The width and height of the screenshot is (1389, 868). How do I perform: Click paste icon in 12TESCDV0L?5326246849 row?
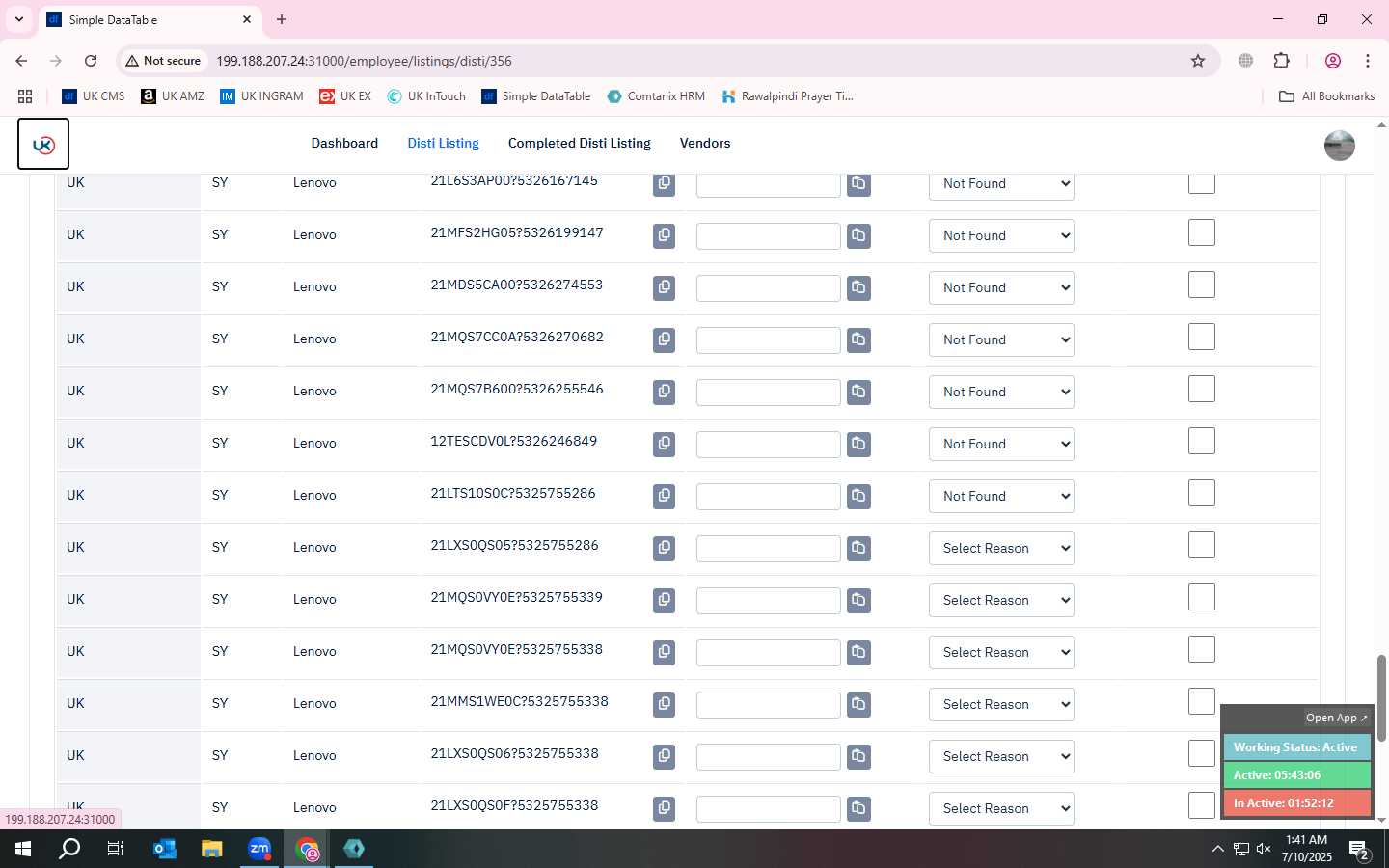pyautogui.click(x=858, y=444)
